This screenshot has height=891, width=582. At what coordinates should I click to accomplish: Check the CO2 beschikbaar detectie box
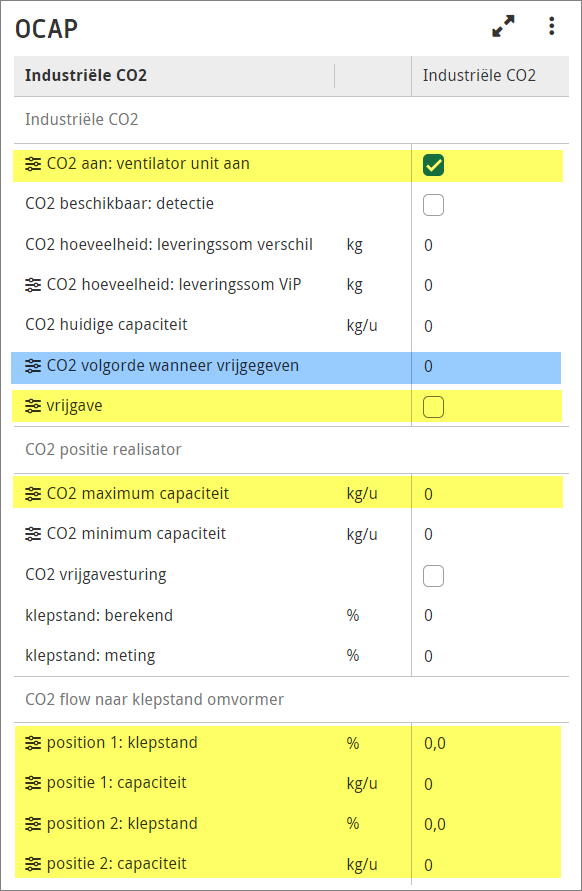[433, 205]
